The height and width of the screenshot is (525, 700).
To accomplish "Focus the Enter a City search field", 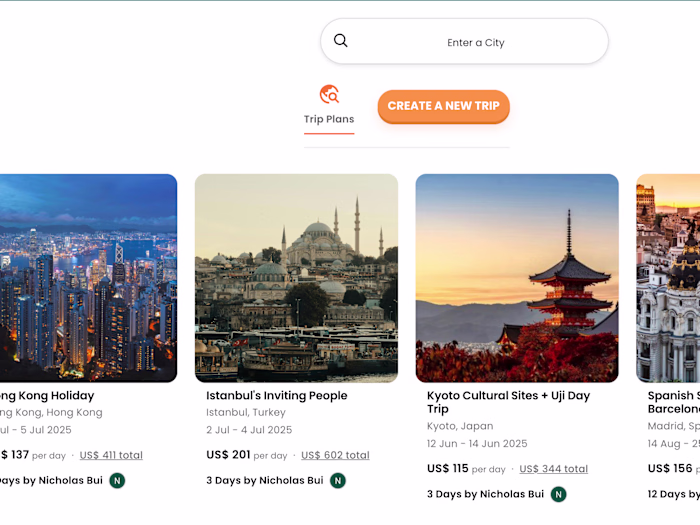I will click(464, 42).
